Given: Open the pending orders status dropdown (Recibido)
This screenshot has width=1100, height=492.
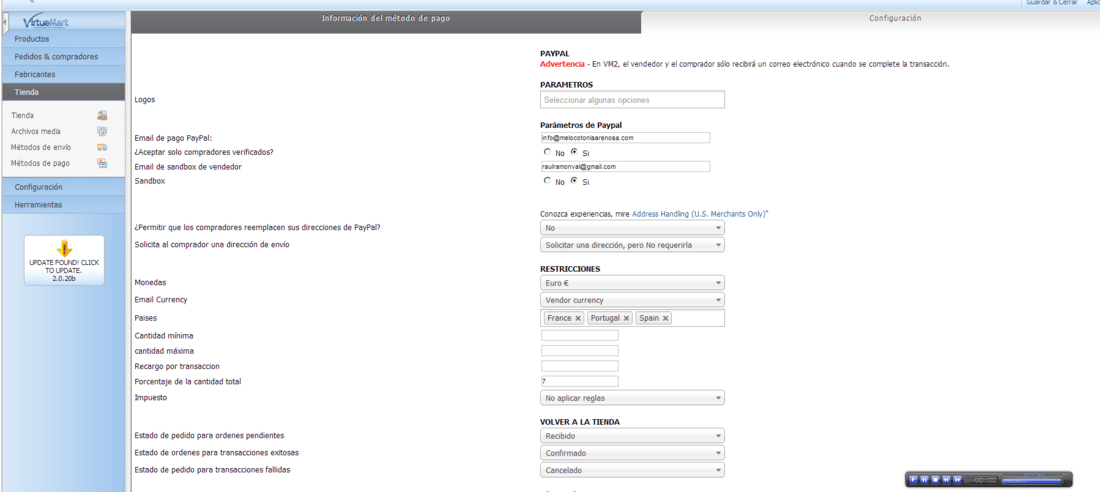Looking at the screenshot, I should coord(632,436).
